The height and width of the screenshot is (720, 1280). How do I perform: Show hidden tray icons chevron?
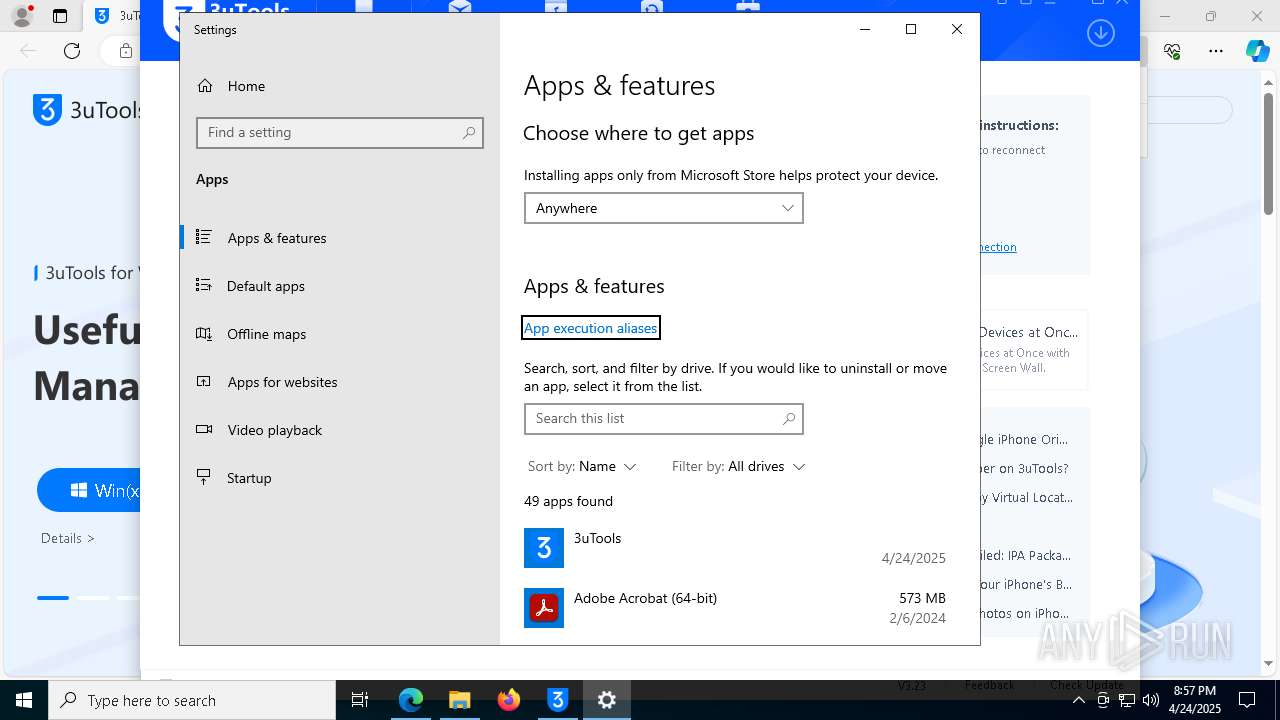(1079, 700)
